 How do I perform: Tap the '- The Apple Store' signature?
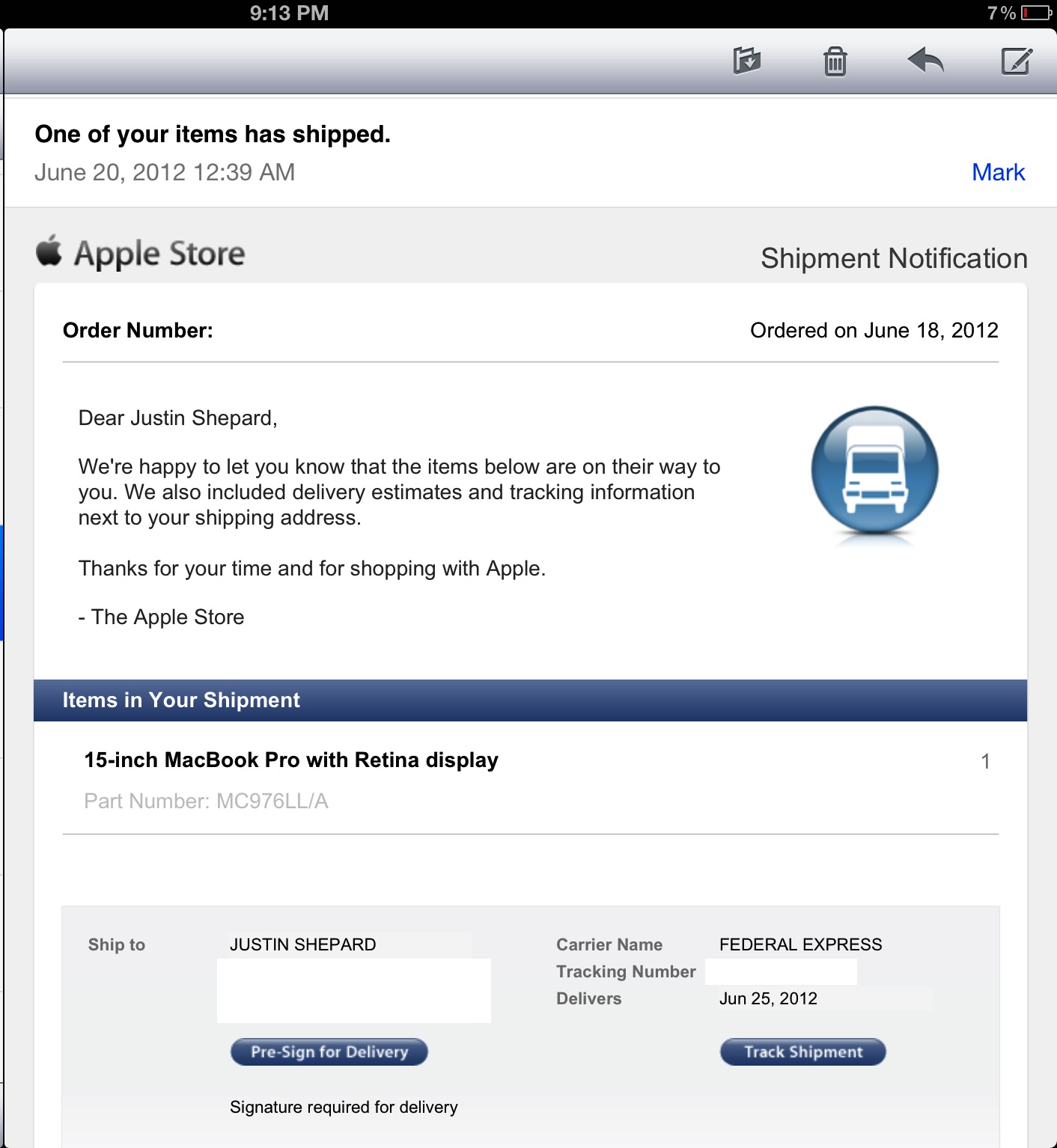[x=162, y=617]
